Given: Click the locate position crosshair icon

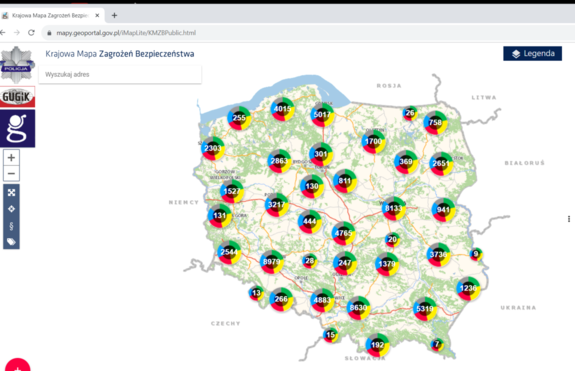Looking at the screenshot, I should pos(11,209).
